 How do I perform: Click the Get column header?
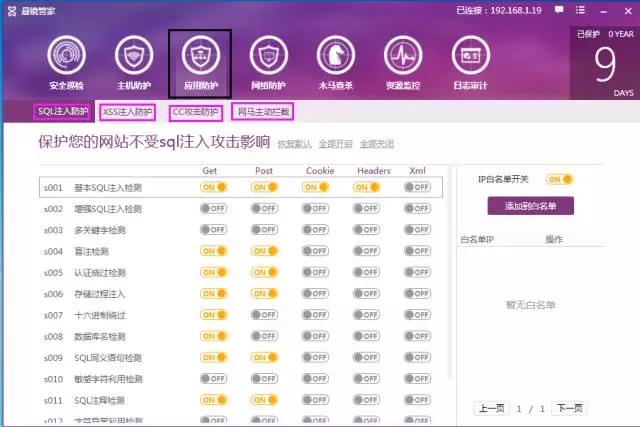[210, 171]
